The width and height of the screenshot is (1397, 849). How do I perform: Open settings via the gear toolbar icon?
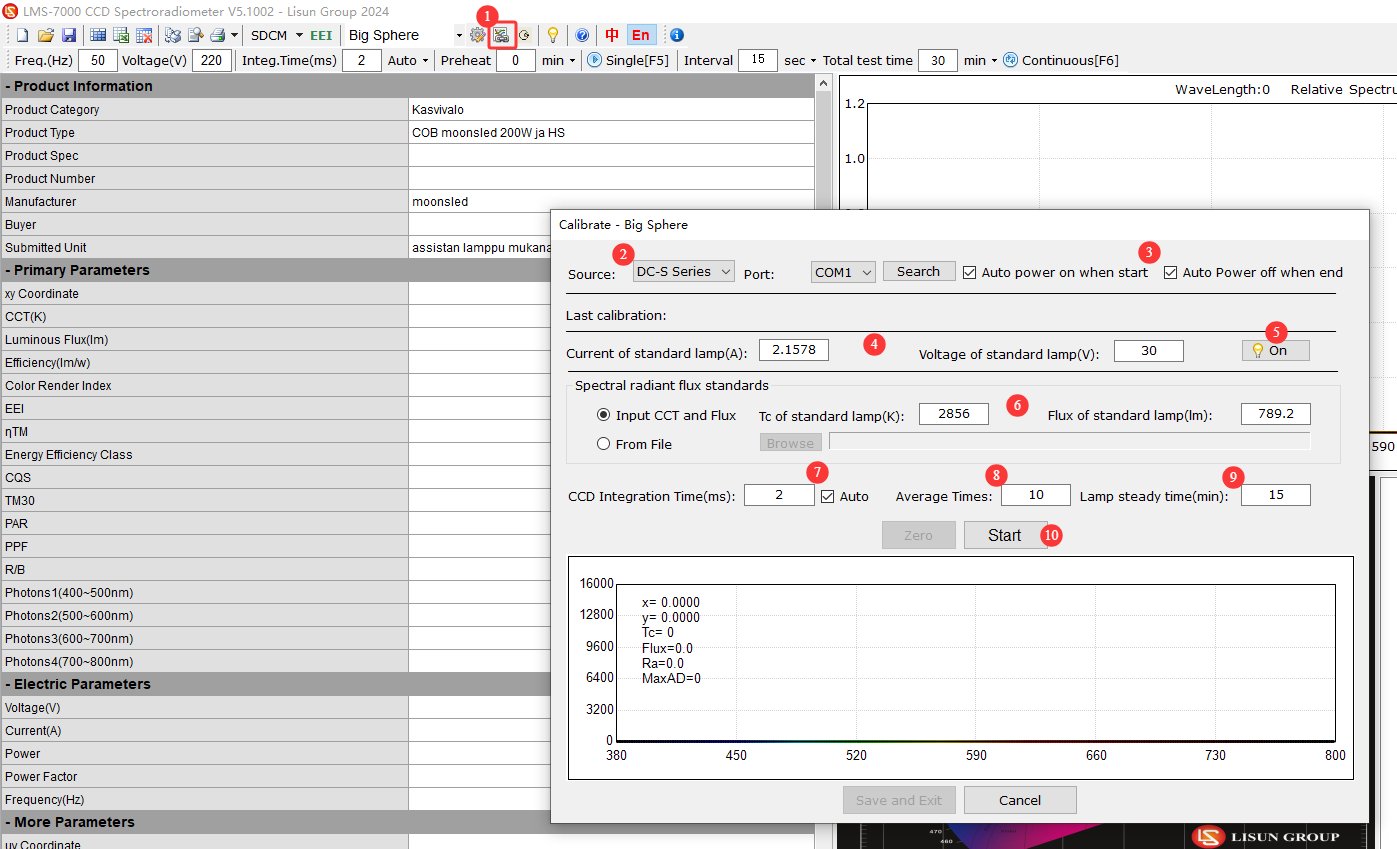(x=478, y=35)
